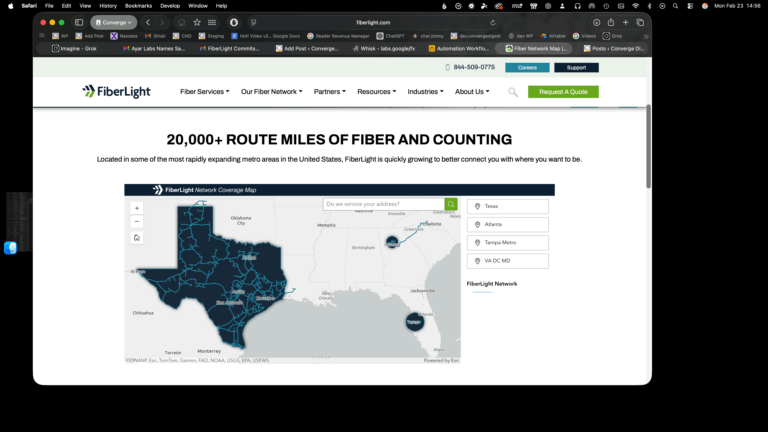Click the green map search button

[451, 204]
